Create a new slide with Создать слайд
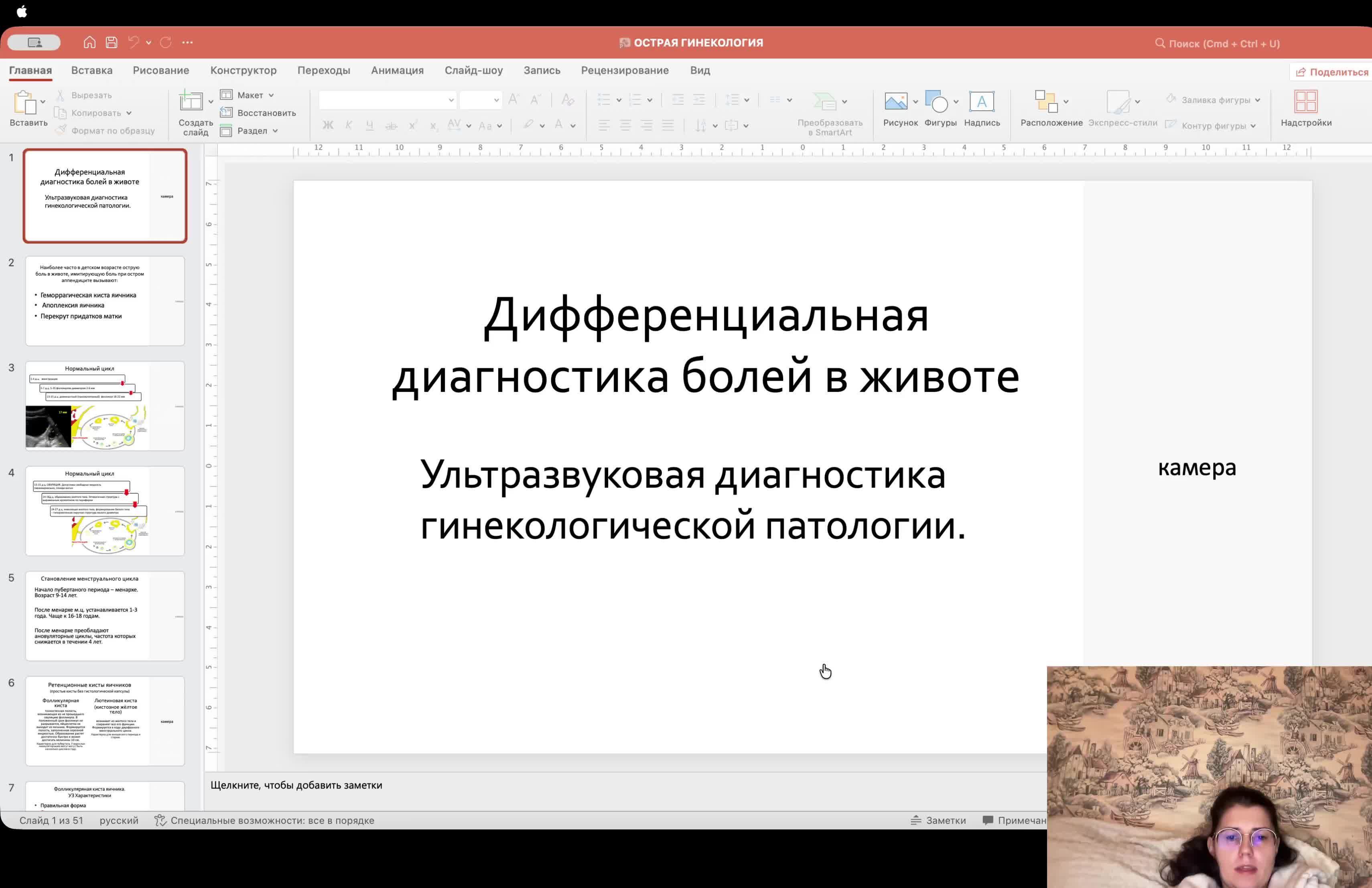This screenshot has height=888, width=1372. click(194, 112)
